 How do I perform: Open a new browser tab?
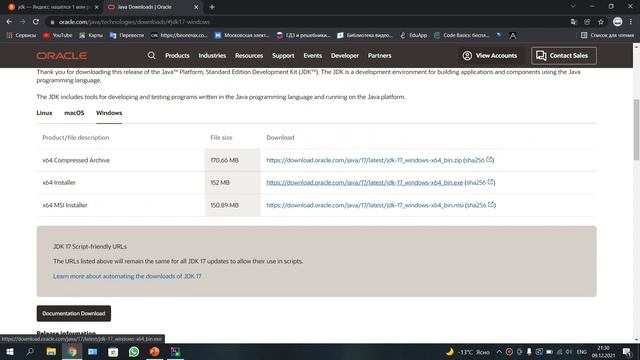[212, 7]
